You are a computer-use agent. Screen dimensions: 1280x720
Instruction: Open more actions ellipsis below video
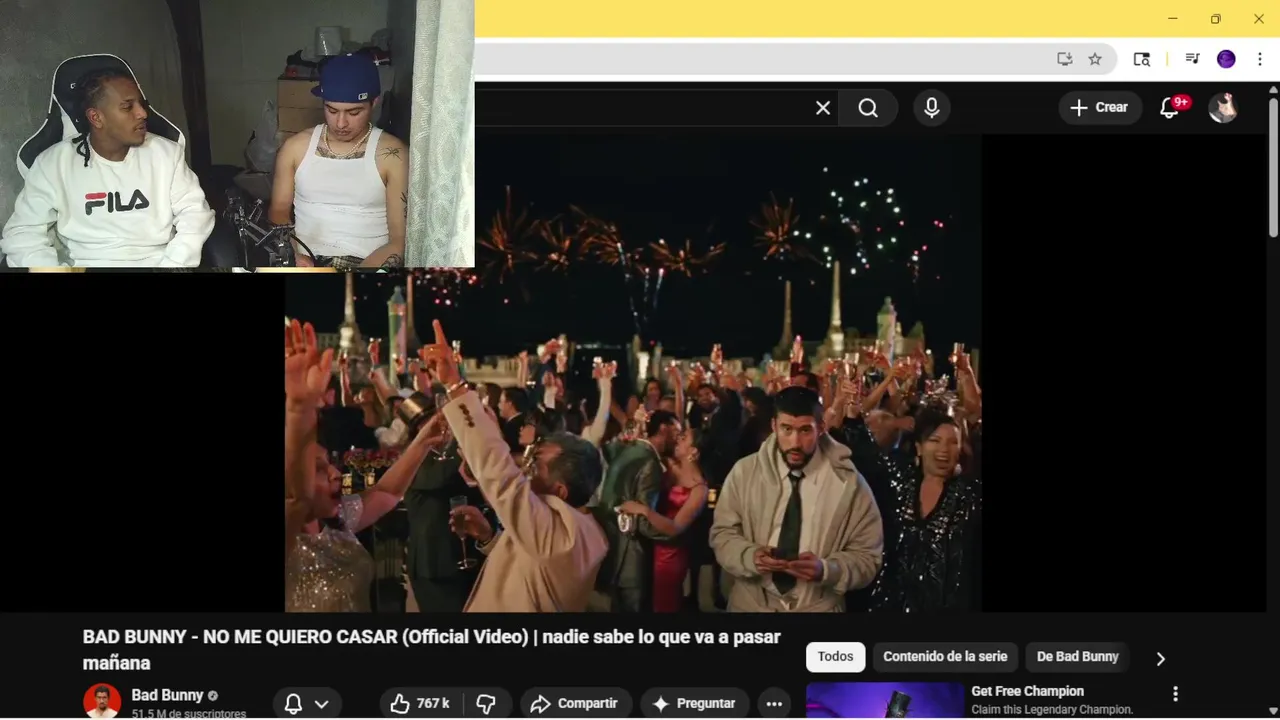click(774, 704)
